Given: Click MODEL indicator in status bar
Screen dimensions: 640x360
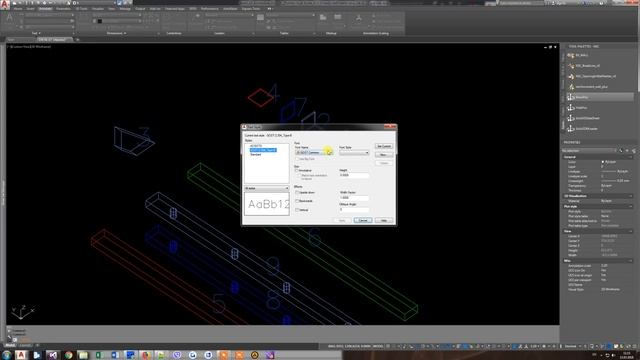Looking at the screenshot, I should pyautogui.click(x=378, y=346).
